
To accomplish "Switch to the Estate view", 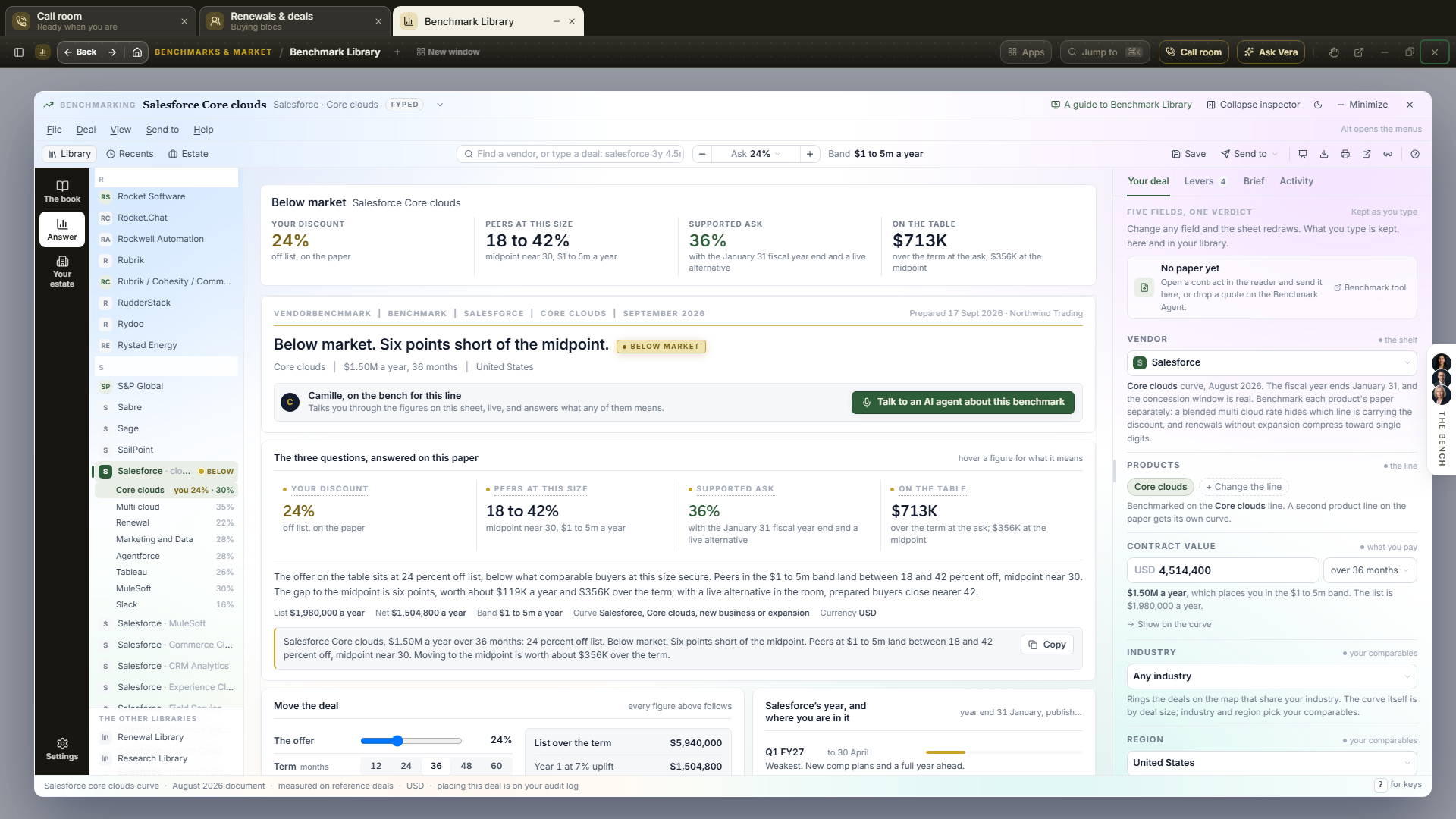I will [x=188, y=154].
